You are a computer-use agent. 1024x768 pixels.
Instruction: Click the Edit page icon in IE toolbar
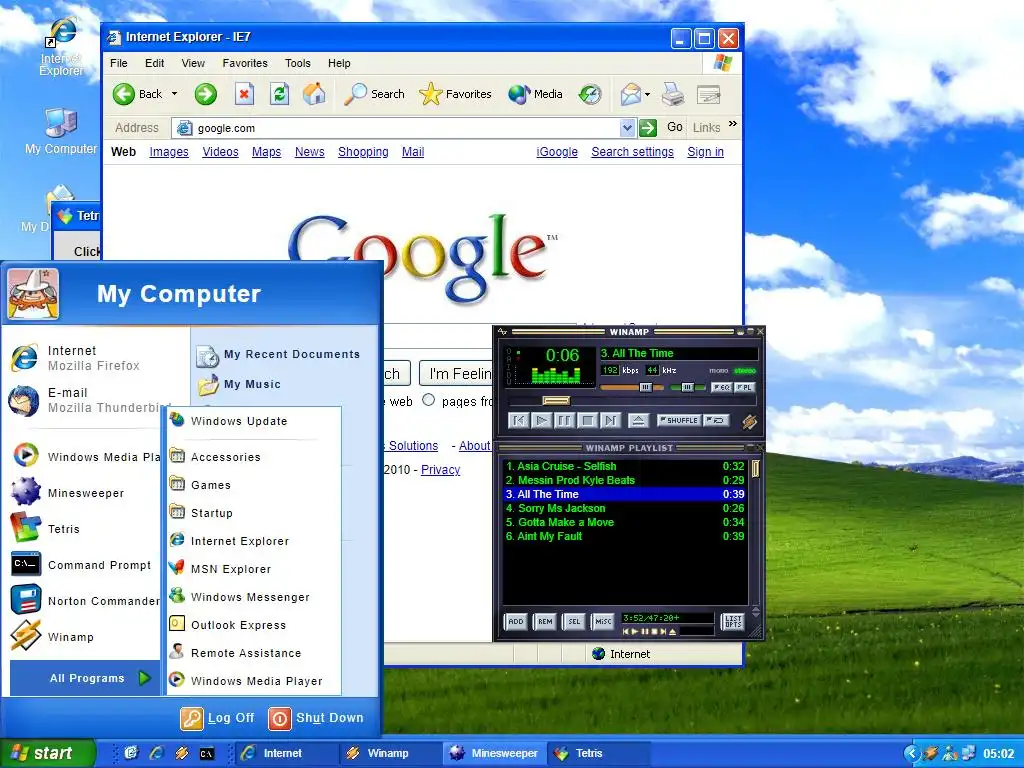point(709,95)
